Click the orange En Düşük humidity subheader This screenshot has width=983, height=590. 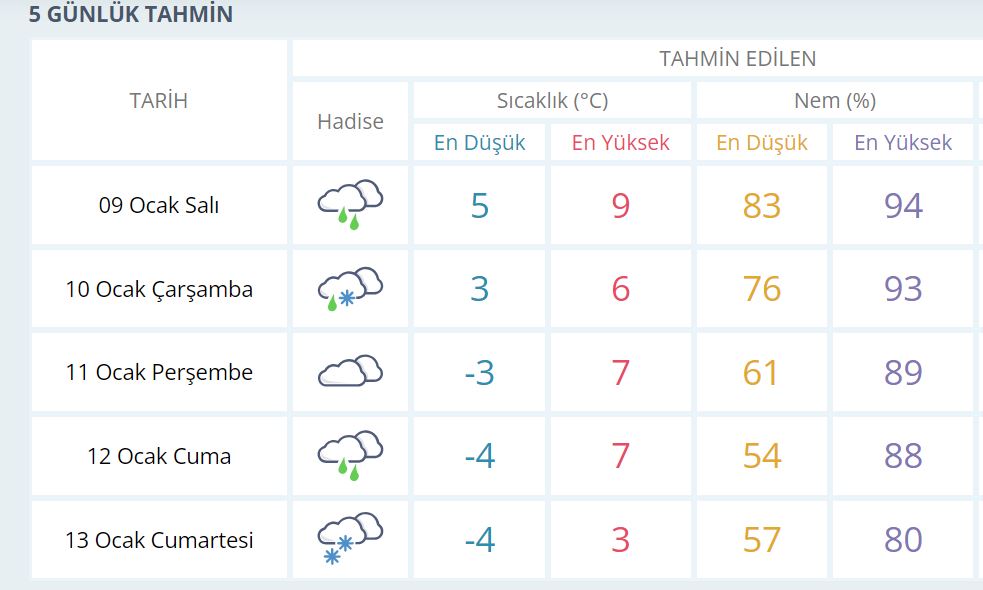click(x=762, y=142)
